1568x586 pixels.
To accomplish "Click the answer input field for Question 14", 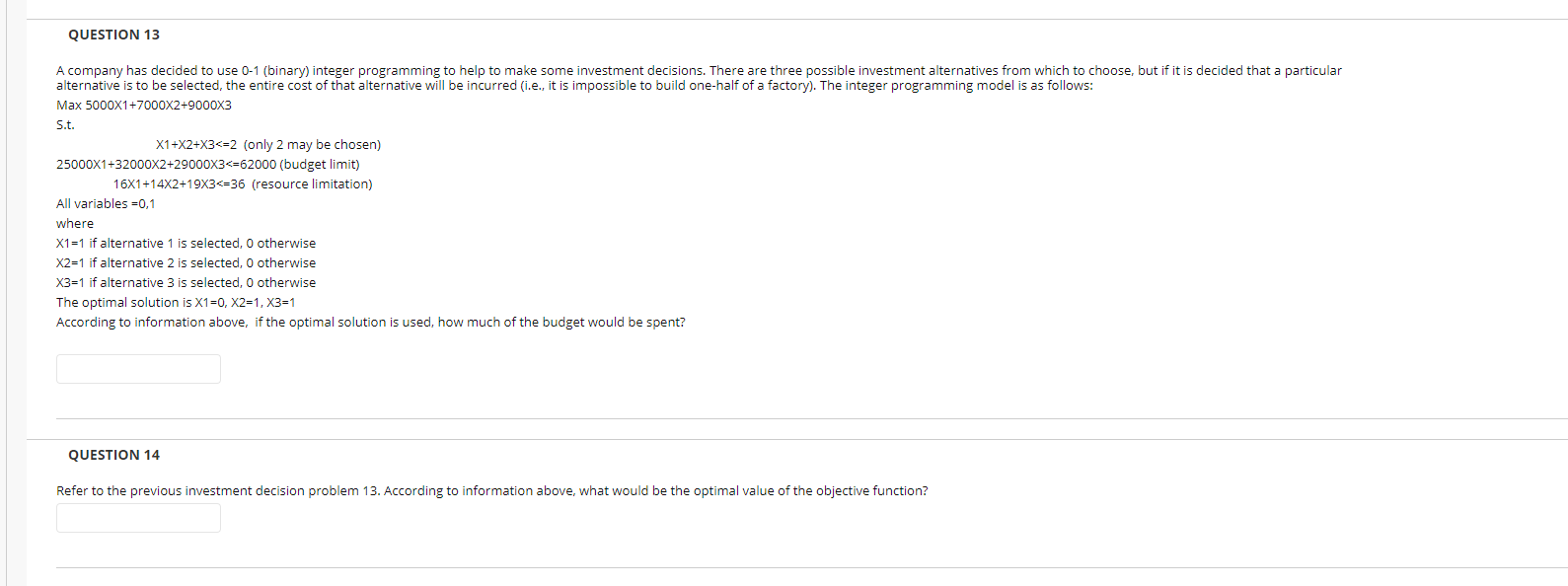I will tap(138, 517).
